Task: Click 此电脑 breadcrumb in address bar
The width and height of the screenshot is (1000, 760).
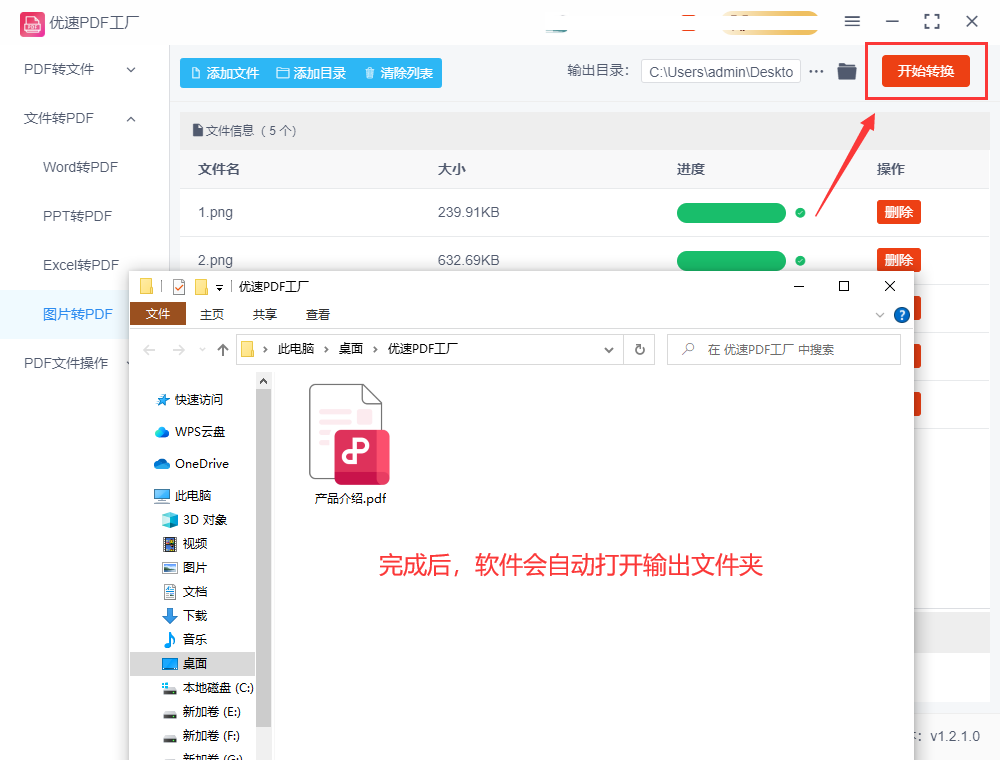Action: [296, 349]
